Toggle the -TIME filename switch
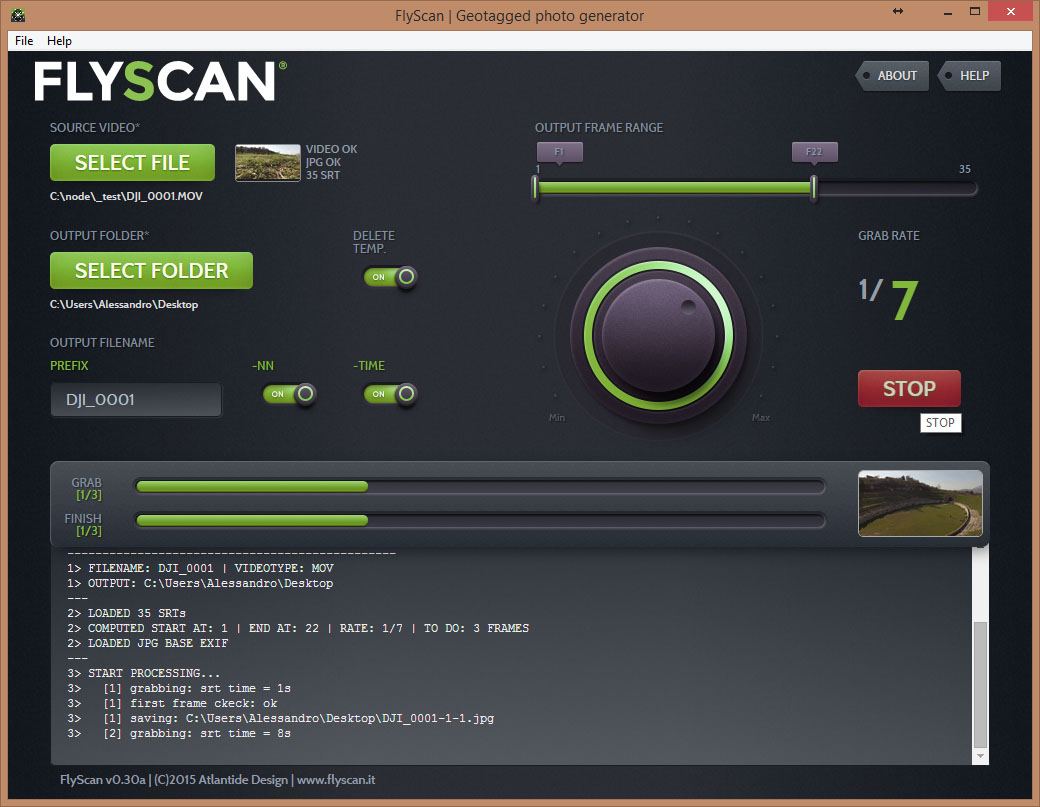 [x=390, y=394]
